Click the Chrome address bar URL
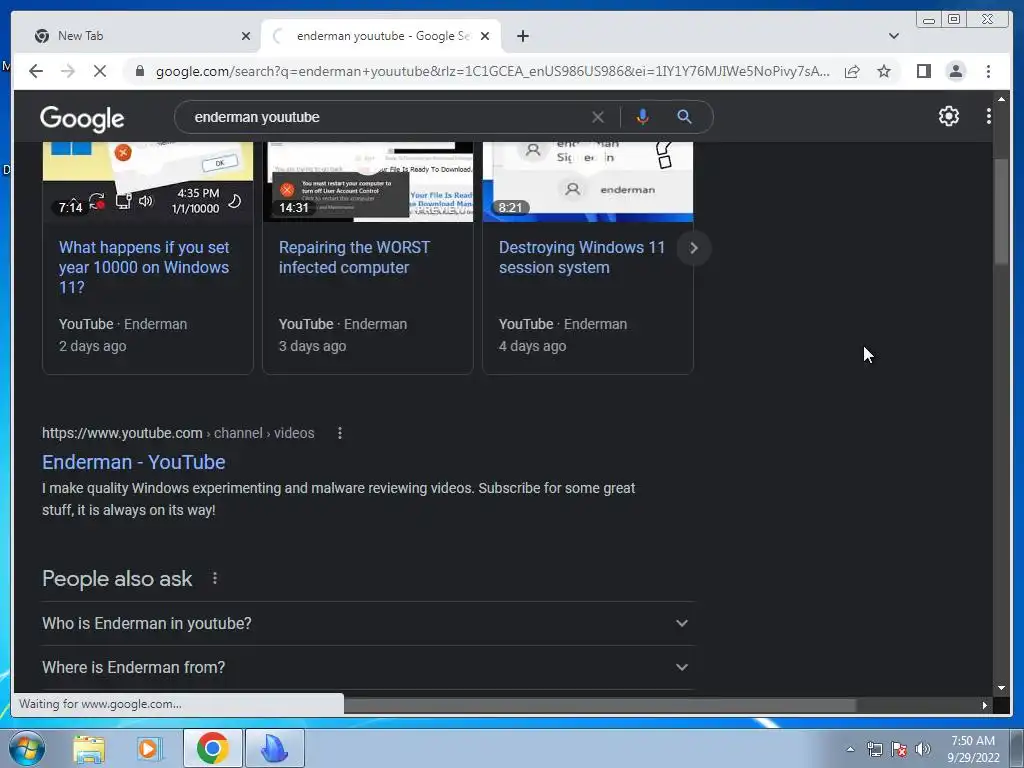The width and height of the screenshot is (1024, 768). click(492, 71)
